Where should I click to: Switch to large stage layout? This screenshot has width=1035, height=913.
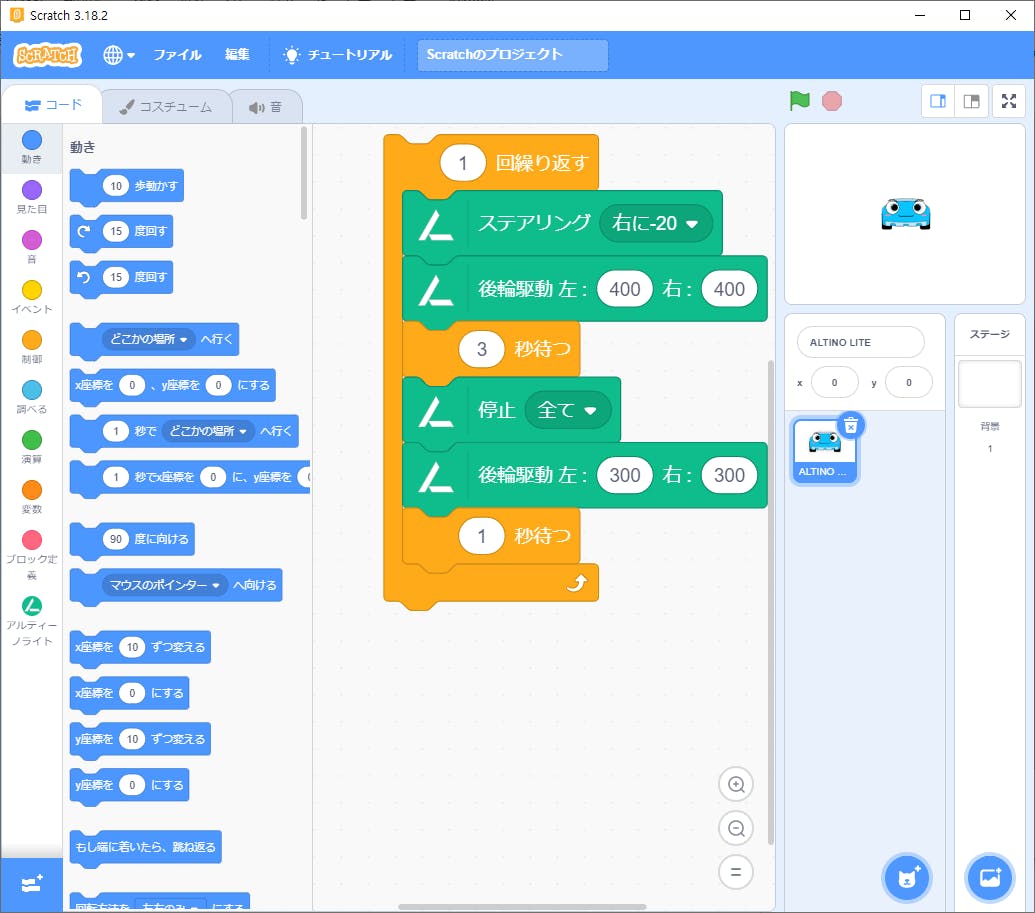coord(971,101)
